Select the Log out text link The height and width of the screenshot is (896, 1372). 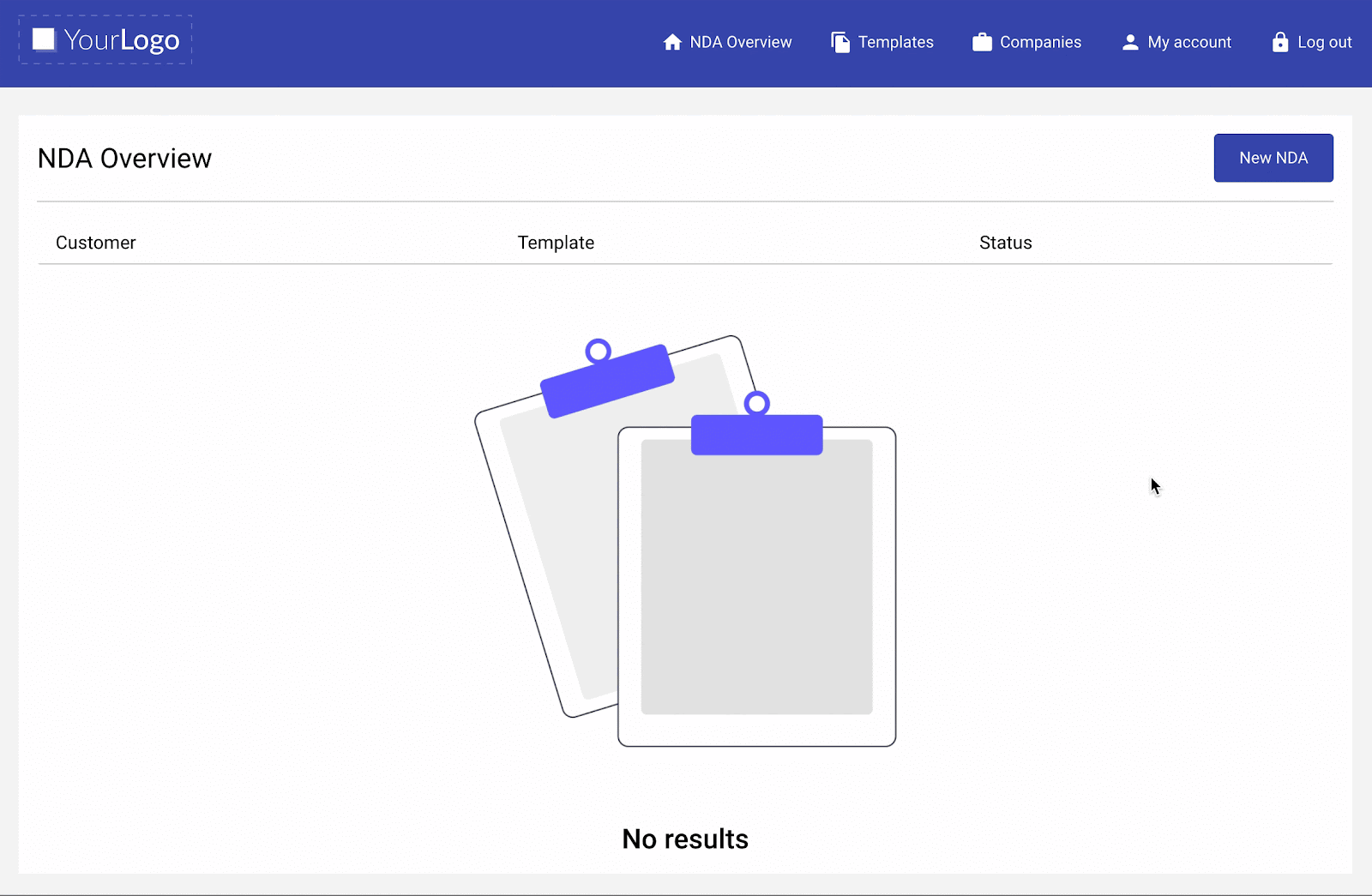1324,42
